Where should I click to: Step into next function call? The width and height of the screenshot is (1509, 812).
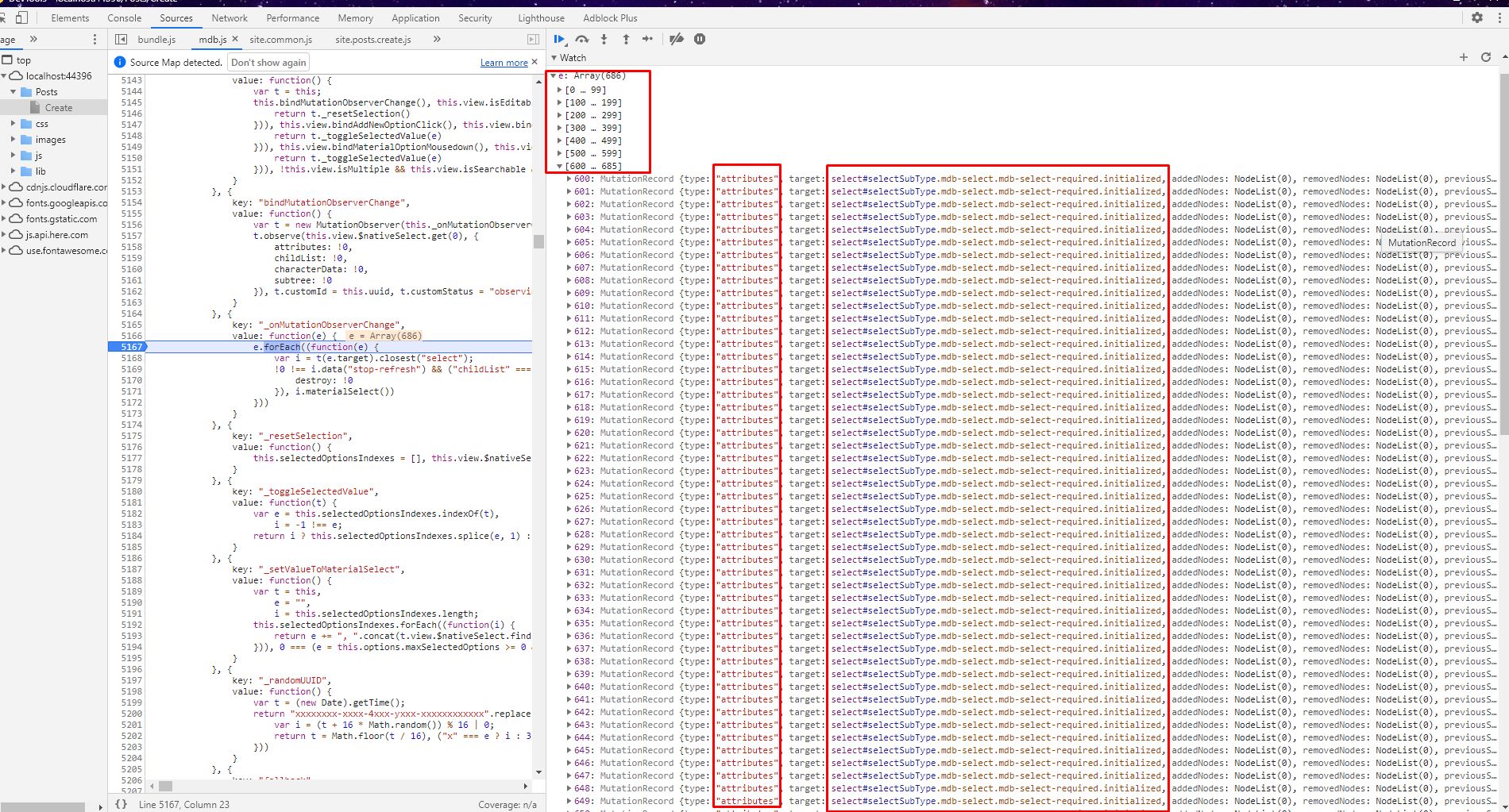(604, 39)
